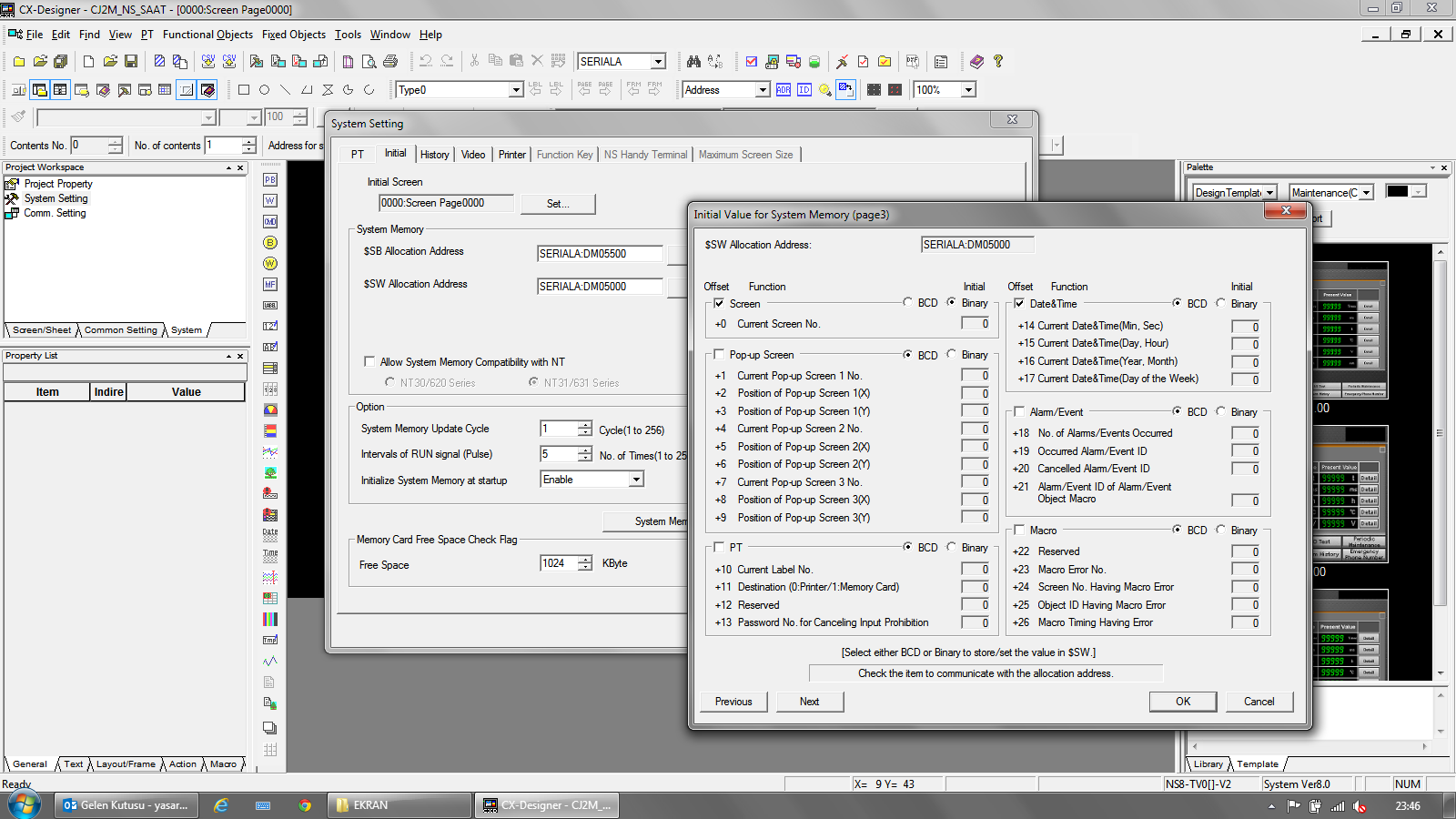Image resolution: width=1456 pixels, height=819 pixels.
Task: Click the green database cylinder icon
Action: point(814,61)
